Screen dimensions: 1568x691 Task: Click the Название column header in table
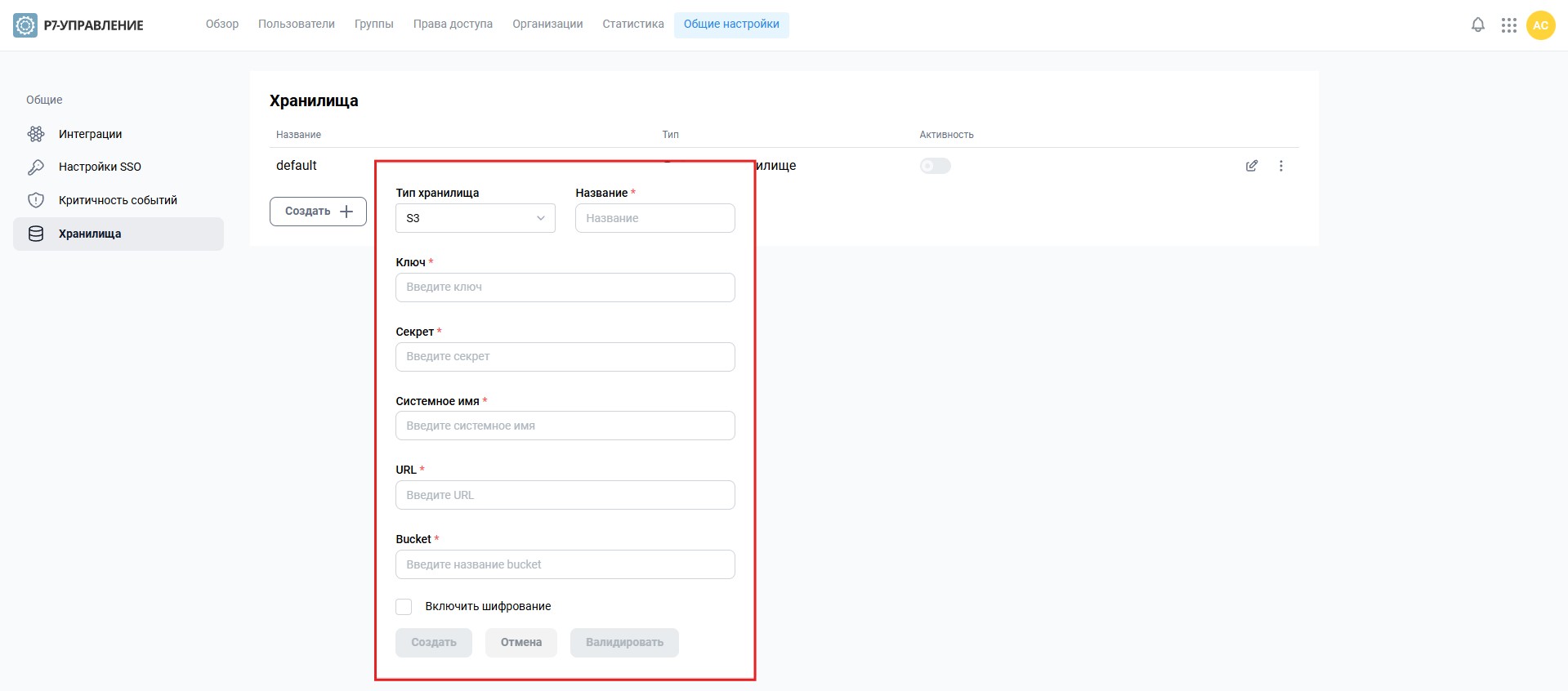[298, 135]
